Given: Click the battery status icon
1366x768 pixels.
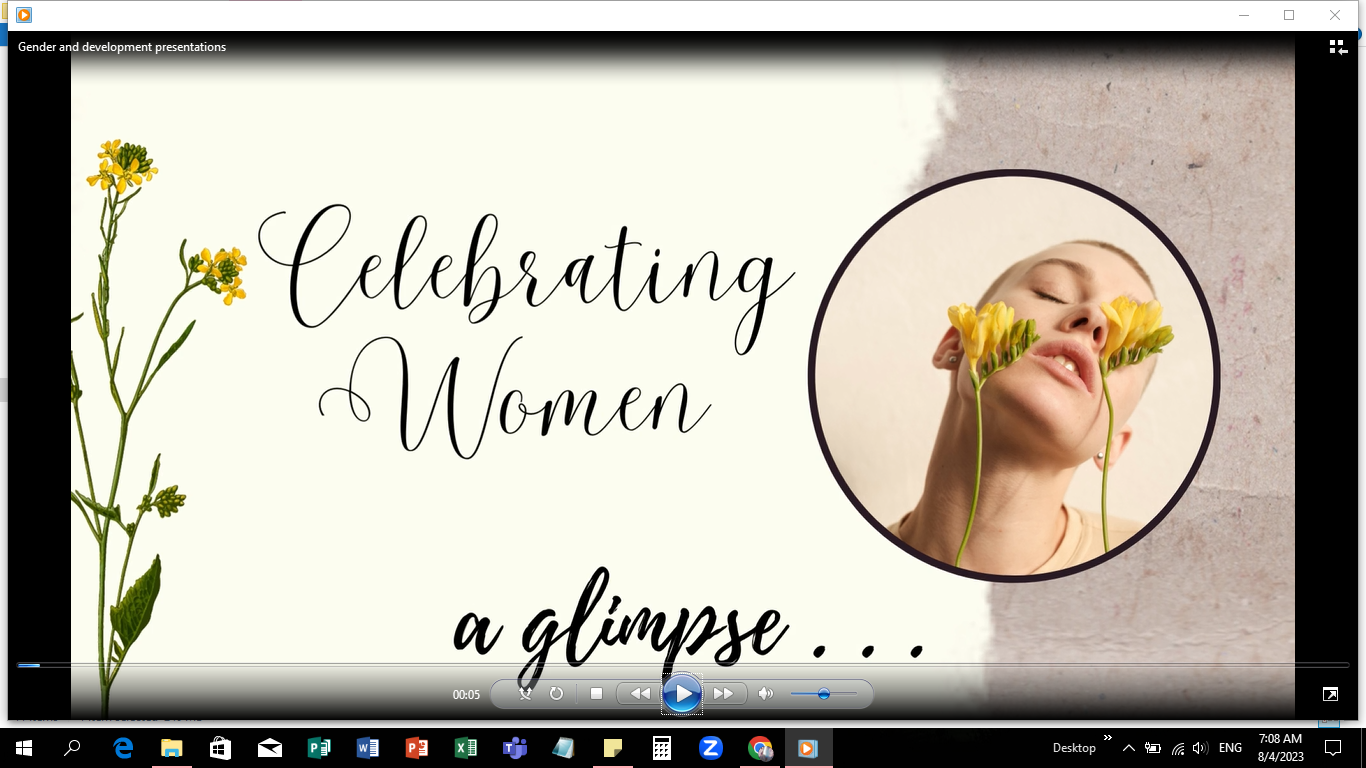Looking at the screenshot, I should coord(1153,748).
